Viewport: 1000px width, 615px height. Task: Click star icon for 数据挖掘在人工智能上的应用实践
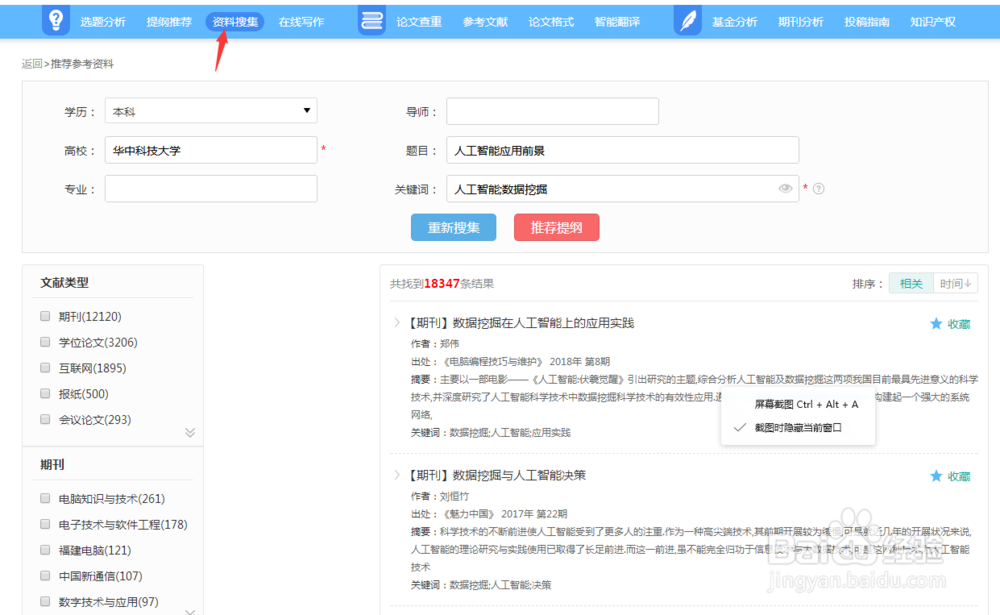tap(936, 323)
